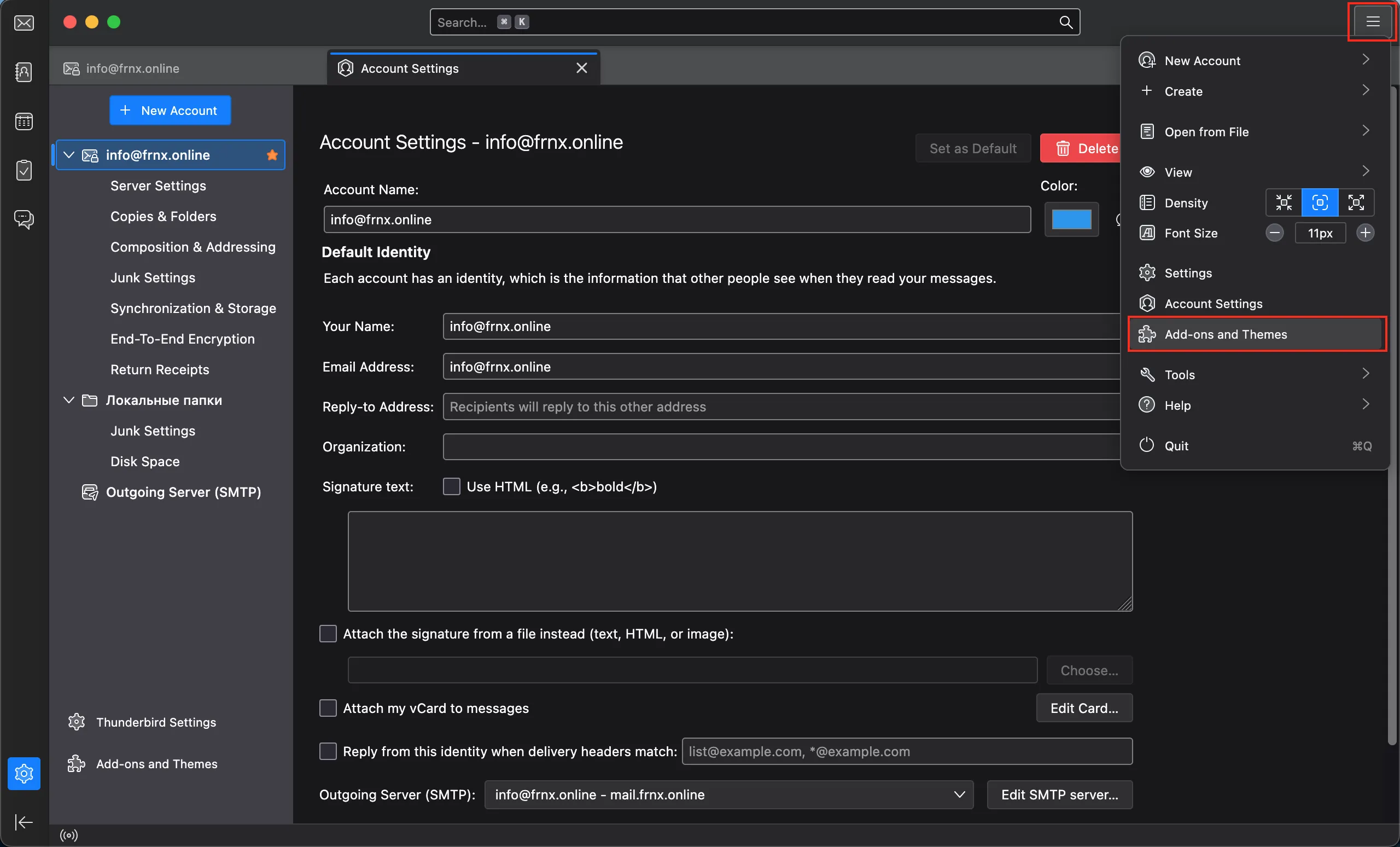The width and height of the screenshot is (1400, 847).
Task: Click the Edit Card... button
Action: (x=1084, y=707)
